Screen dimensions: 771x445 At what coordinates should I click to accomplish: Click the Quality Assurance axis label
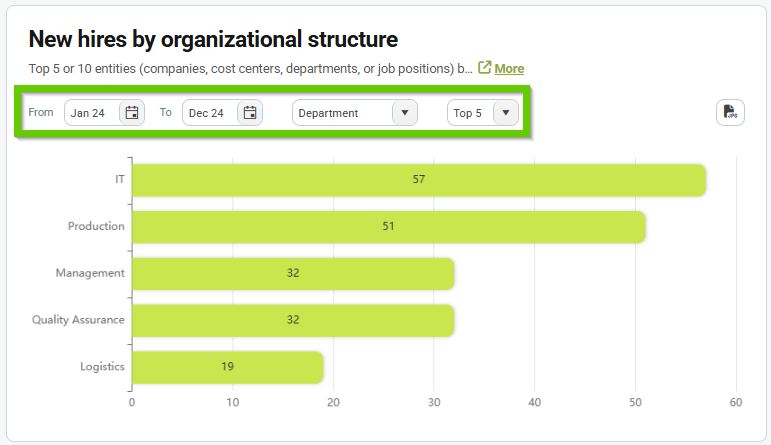[78, 320]
